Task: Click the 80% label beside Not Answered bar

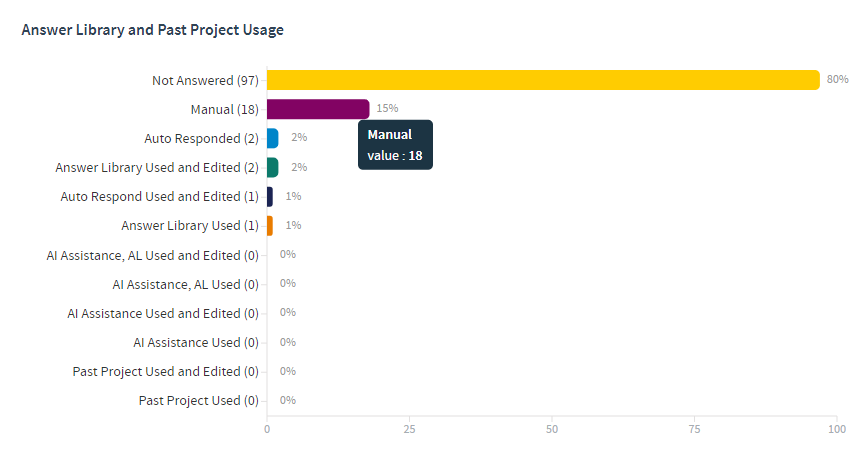Action: pos(837,79)
